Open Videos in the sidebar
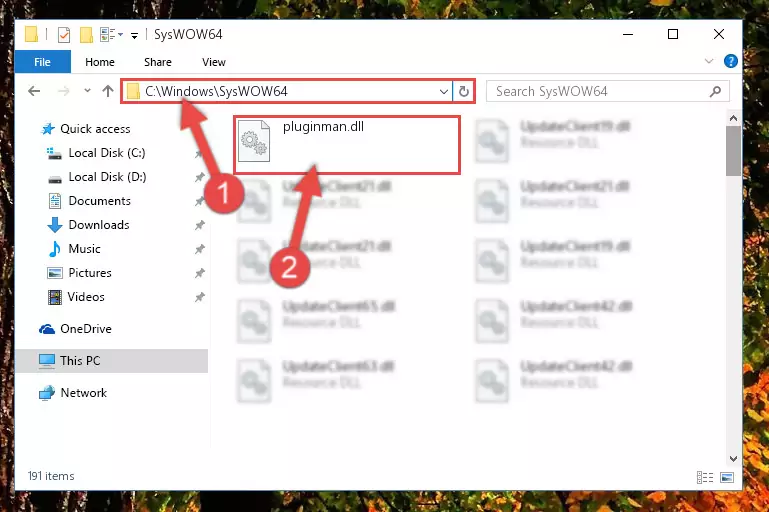 coord(86,297)
